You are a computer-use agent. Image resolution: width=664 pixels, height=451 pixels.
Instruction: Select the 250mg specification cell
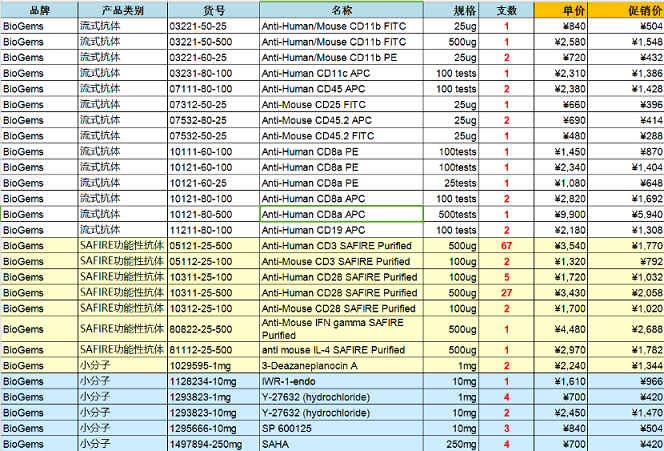451,444
